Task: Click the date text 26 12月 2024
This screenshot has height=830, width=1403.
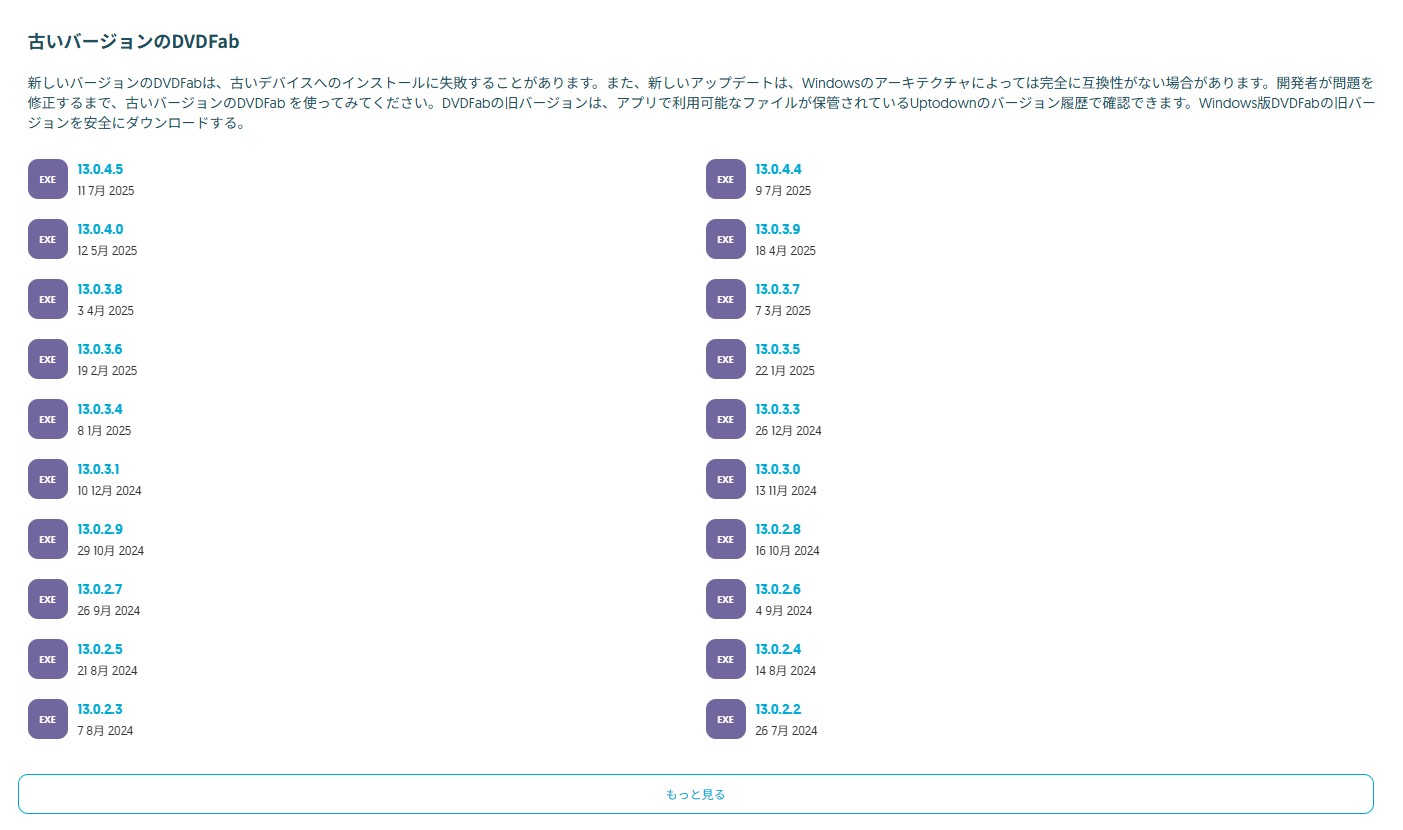Action: point(788,431)
